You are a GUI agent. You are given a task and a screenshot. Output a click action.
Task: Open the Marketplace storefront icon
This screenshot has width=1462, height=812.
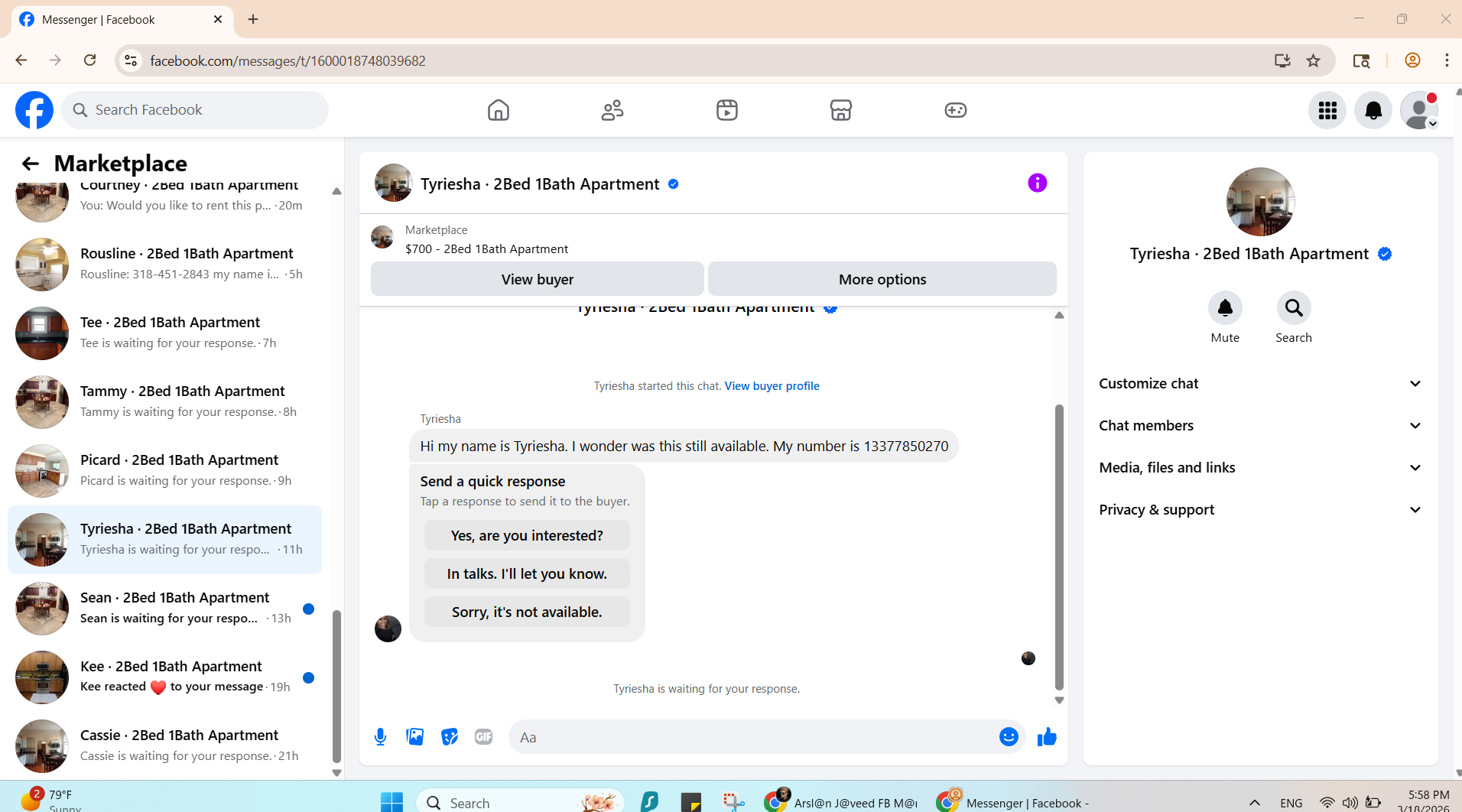pos(841,110)
